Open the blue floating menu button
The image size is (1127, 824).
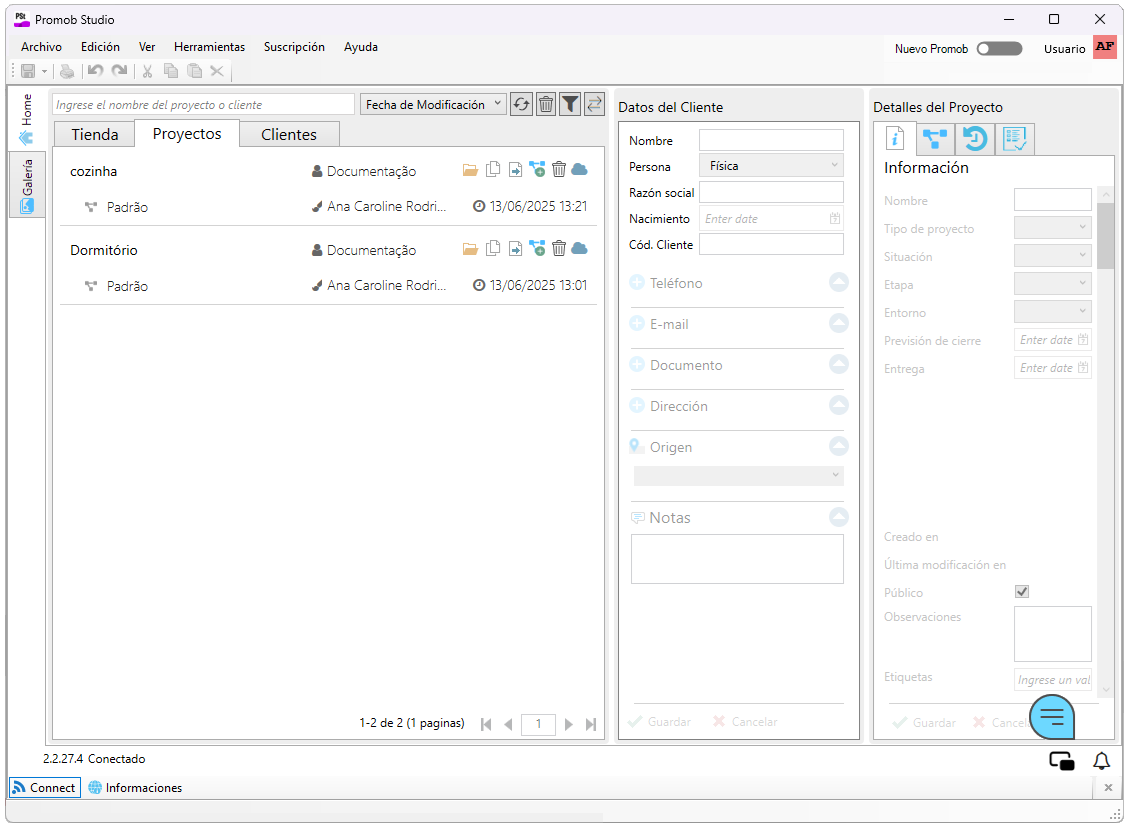coord(1052,717)
